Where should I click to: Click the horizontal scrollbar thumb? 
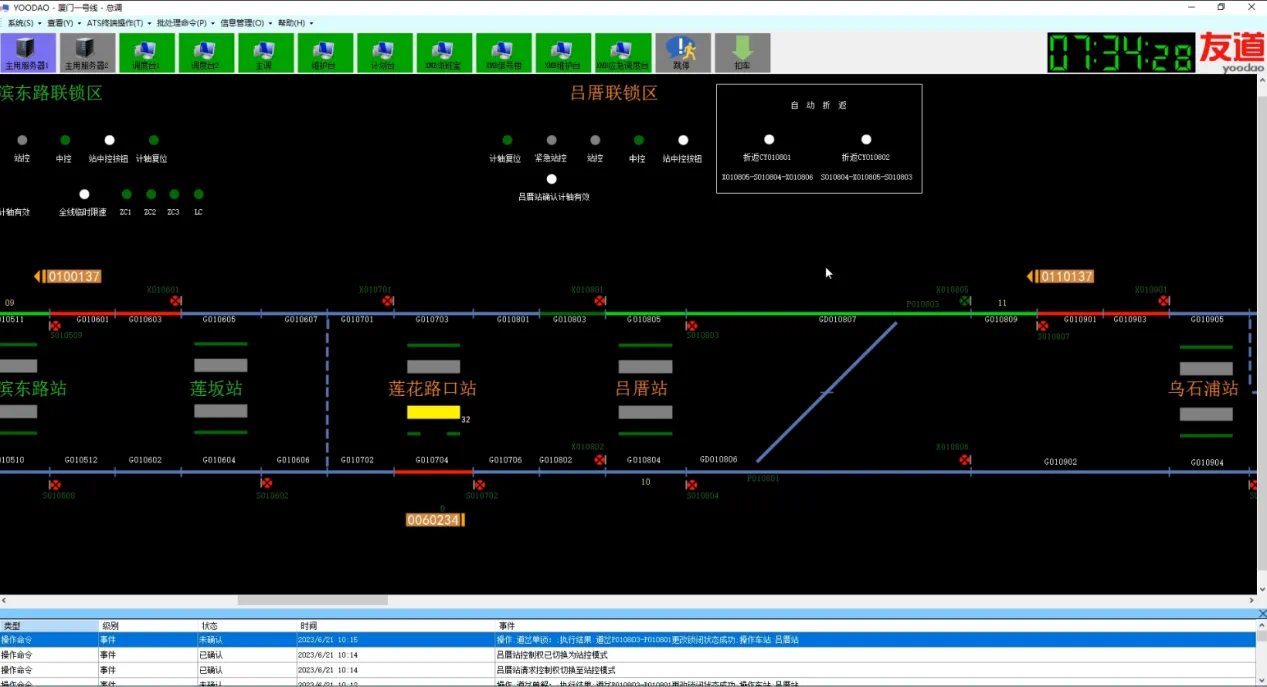[x=312, y=600]
